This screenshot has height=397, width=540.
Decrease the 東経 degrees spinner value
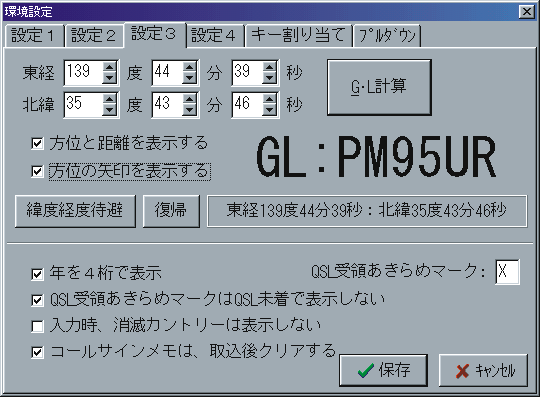110,78
